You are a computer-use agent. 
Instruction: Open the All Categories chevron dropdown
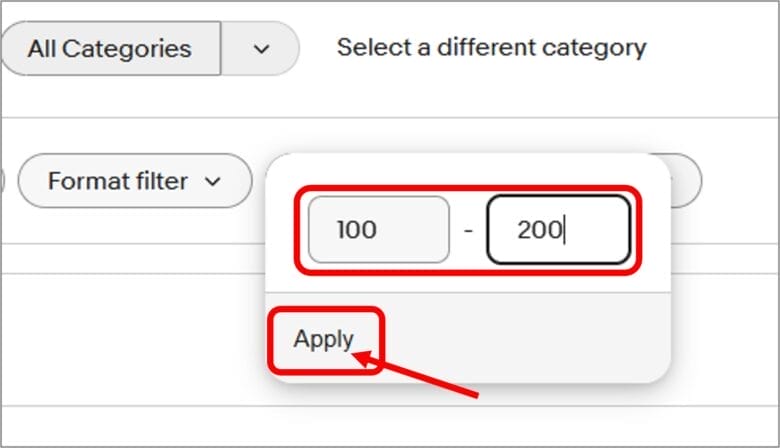261,48
